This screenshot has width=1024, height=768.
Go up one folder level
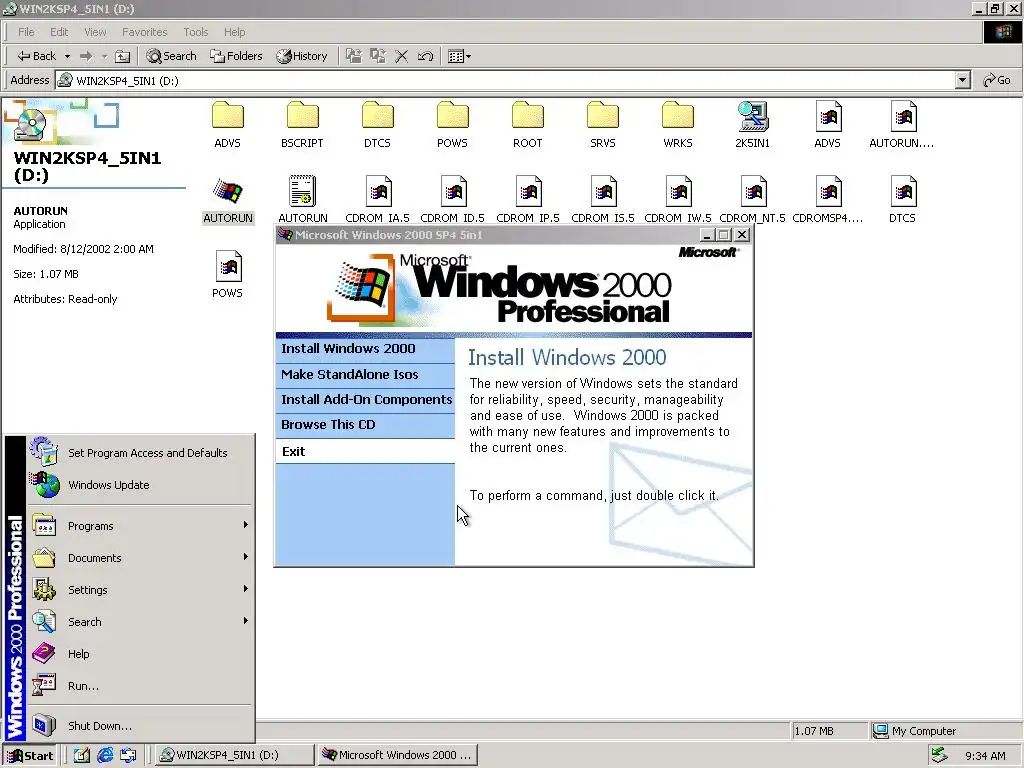pos(122,56)
